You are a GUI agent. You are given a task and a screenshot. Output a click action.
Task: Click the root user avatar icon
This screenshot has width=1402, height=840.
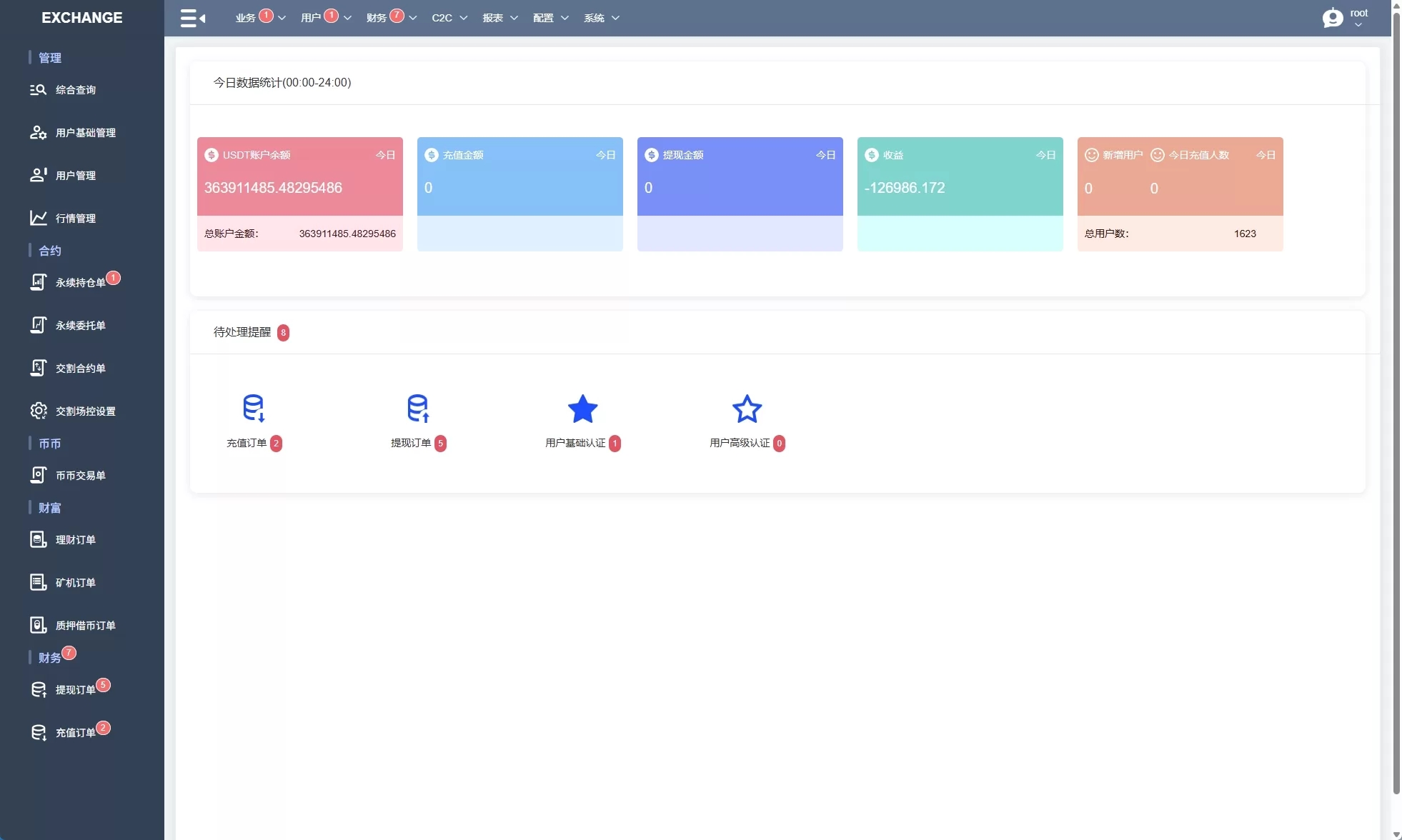[1332, 18]
